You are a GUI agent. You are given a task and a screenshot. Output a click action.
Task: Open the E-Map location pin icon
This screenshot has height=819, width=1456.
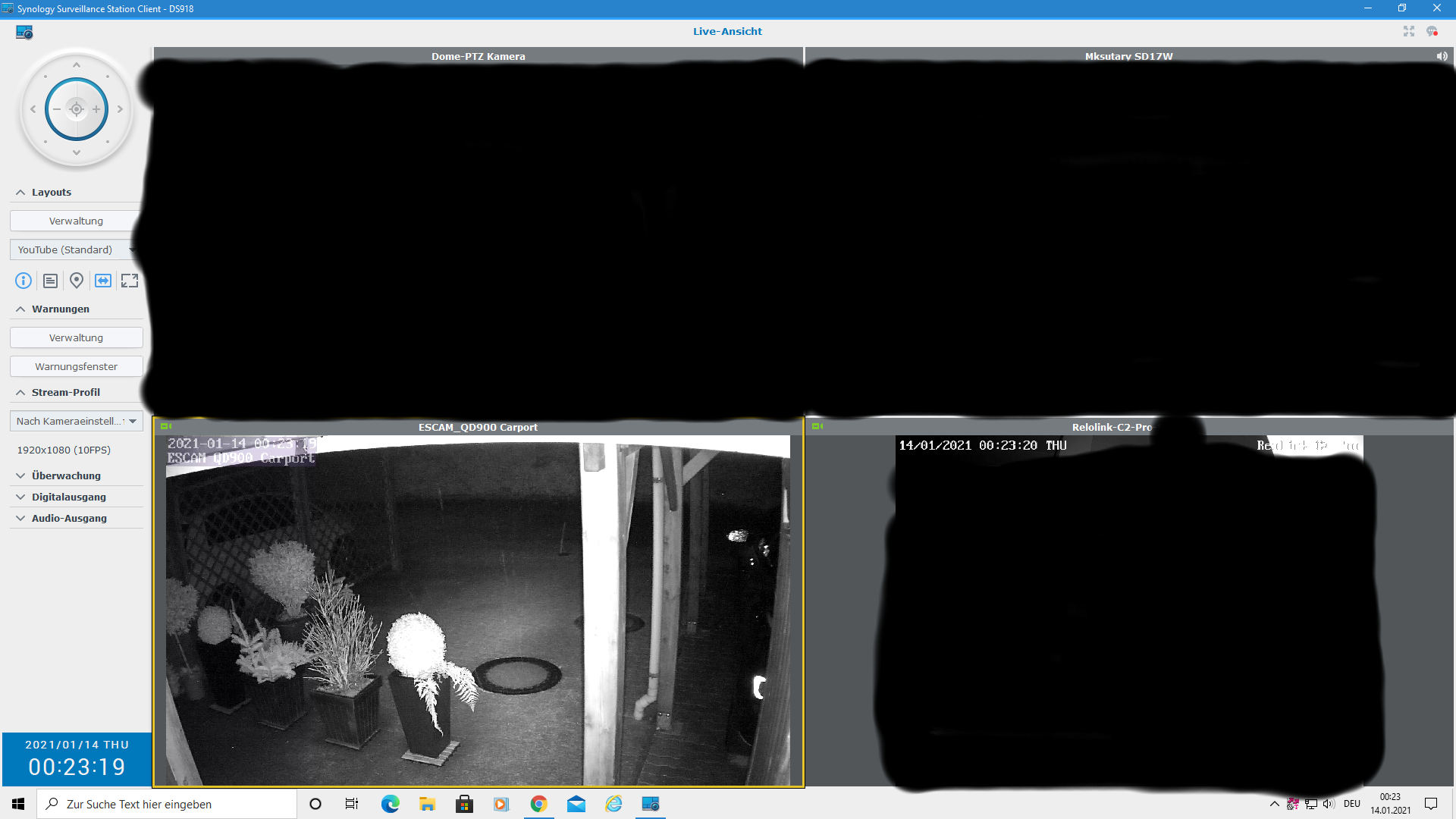click(77, 281)
